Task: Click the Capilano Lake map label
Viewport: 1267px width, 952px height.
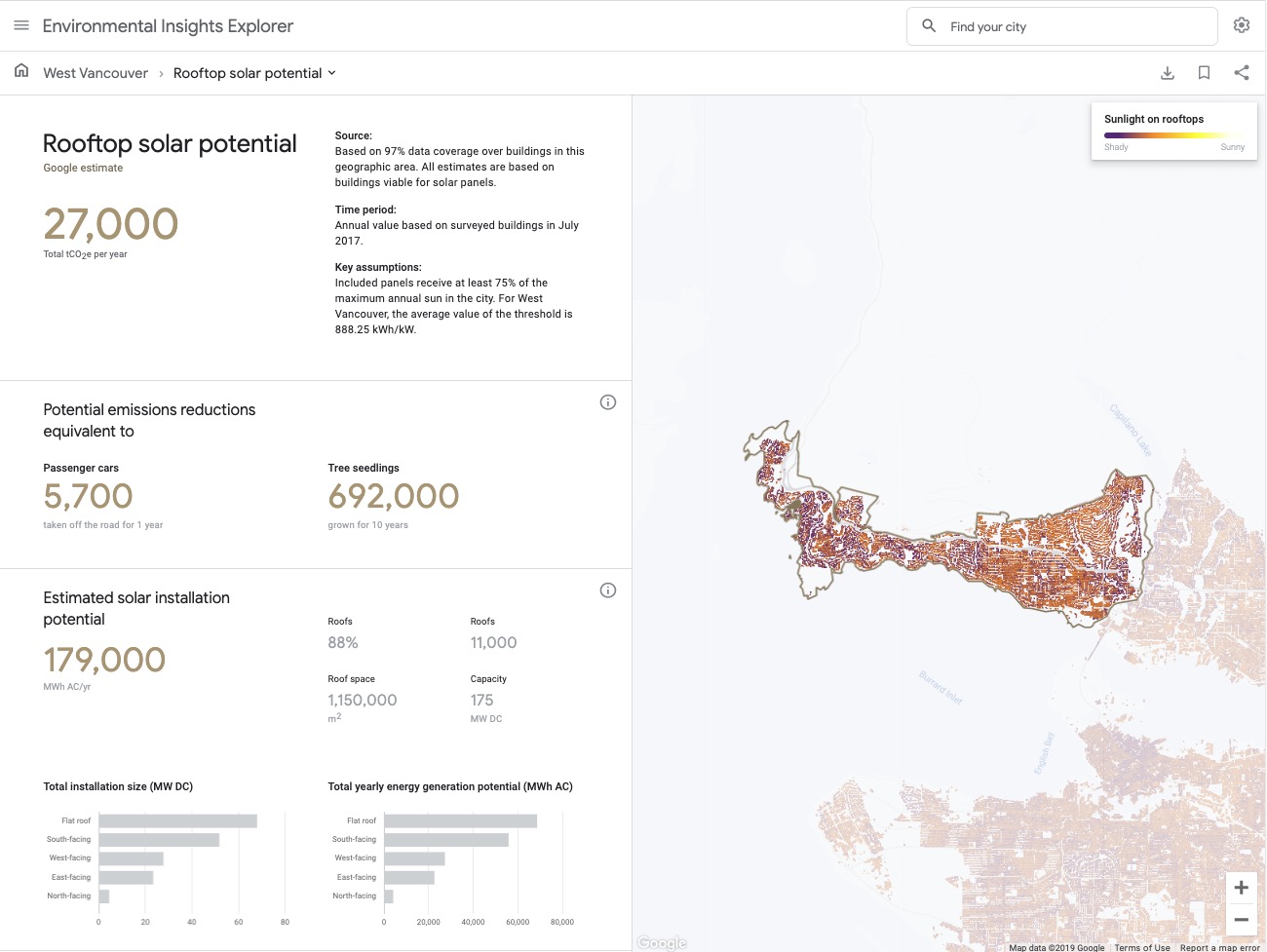Action: click(1131, 431)
